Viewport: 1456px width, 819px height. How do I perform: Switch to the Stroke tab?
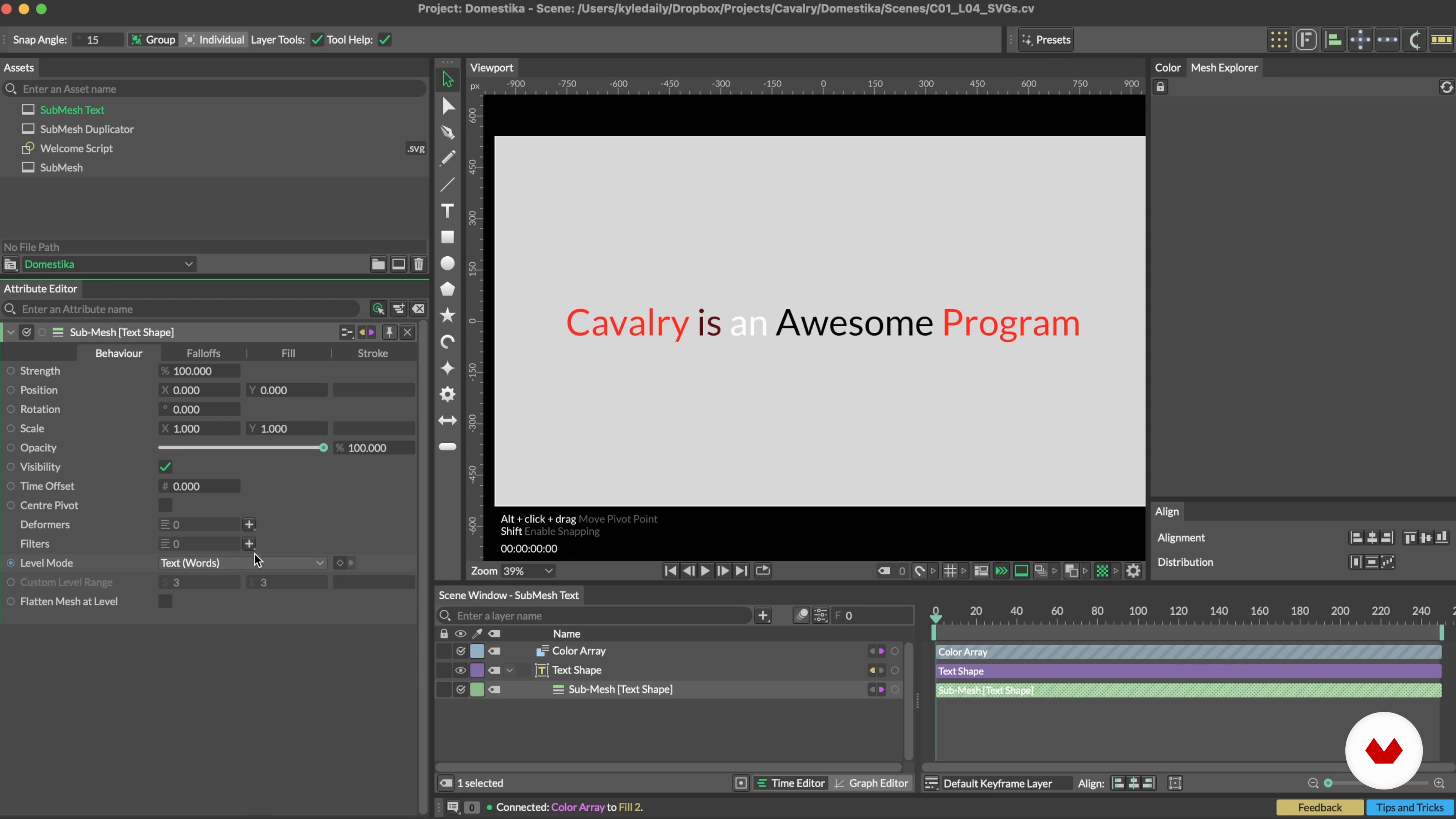pyautogui.click(x=373, y=353)
